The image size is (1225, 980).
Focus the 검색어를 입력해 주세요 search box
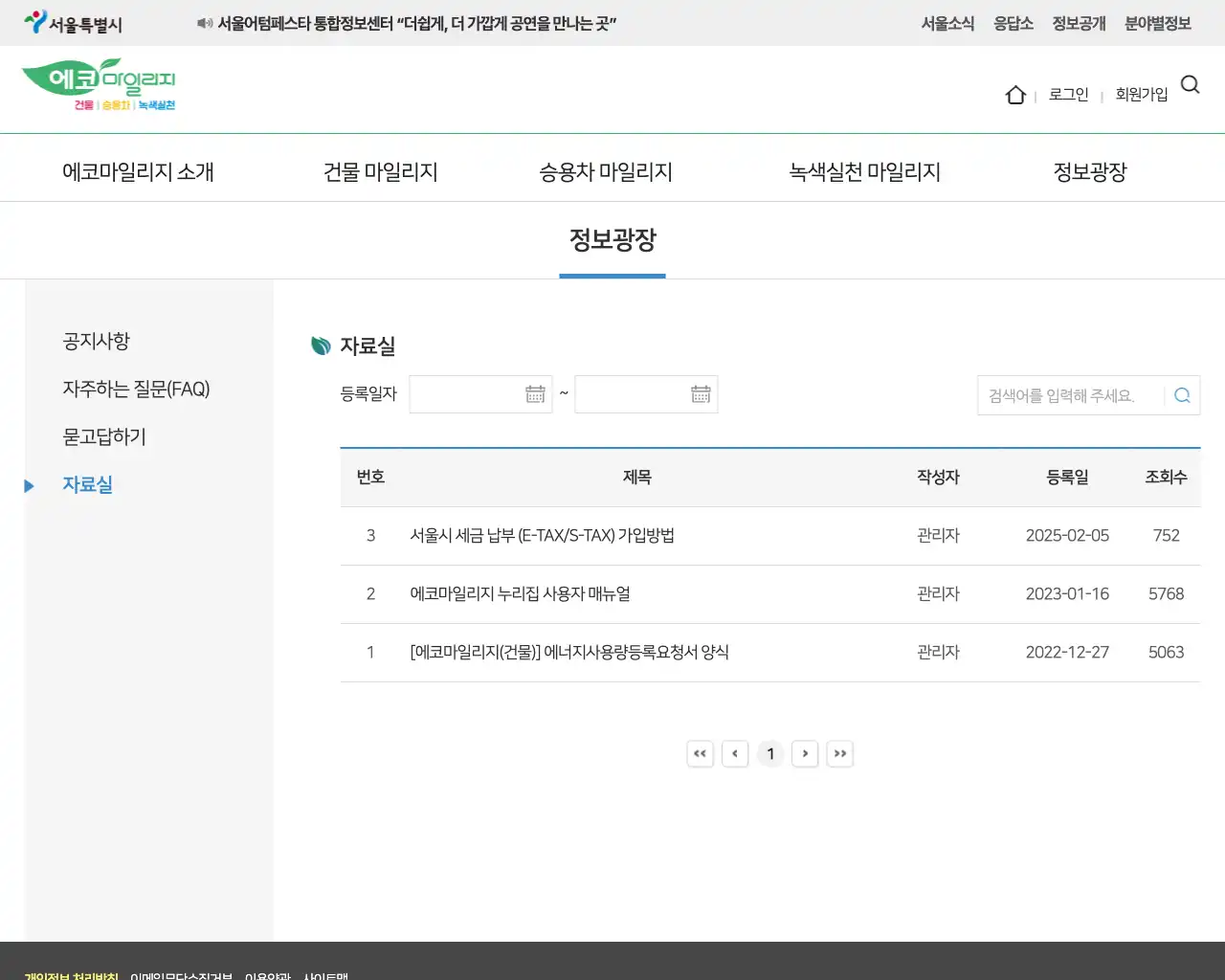(x=1070, y=395)
